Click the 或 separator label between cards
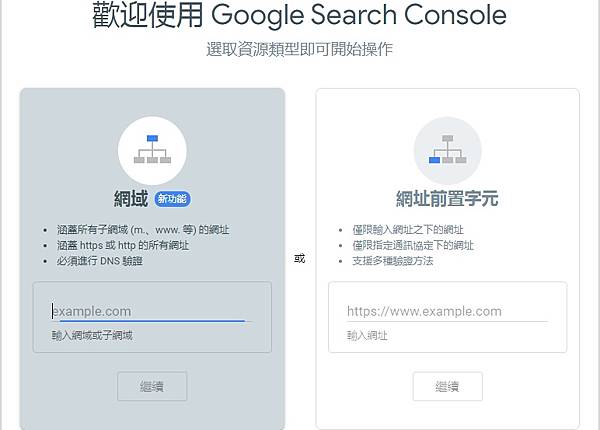The image size is (600, 430). (x=300, y=259)
